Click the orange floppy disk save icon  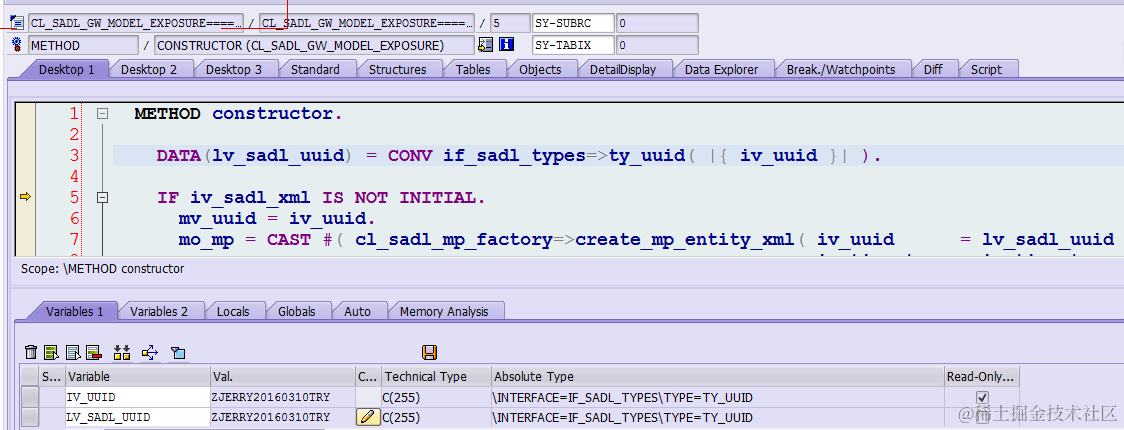click(x=430, y=352)
